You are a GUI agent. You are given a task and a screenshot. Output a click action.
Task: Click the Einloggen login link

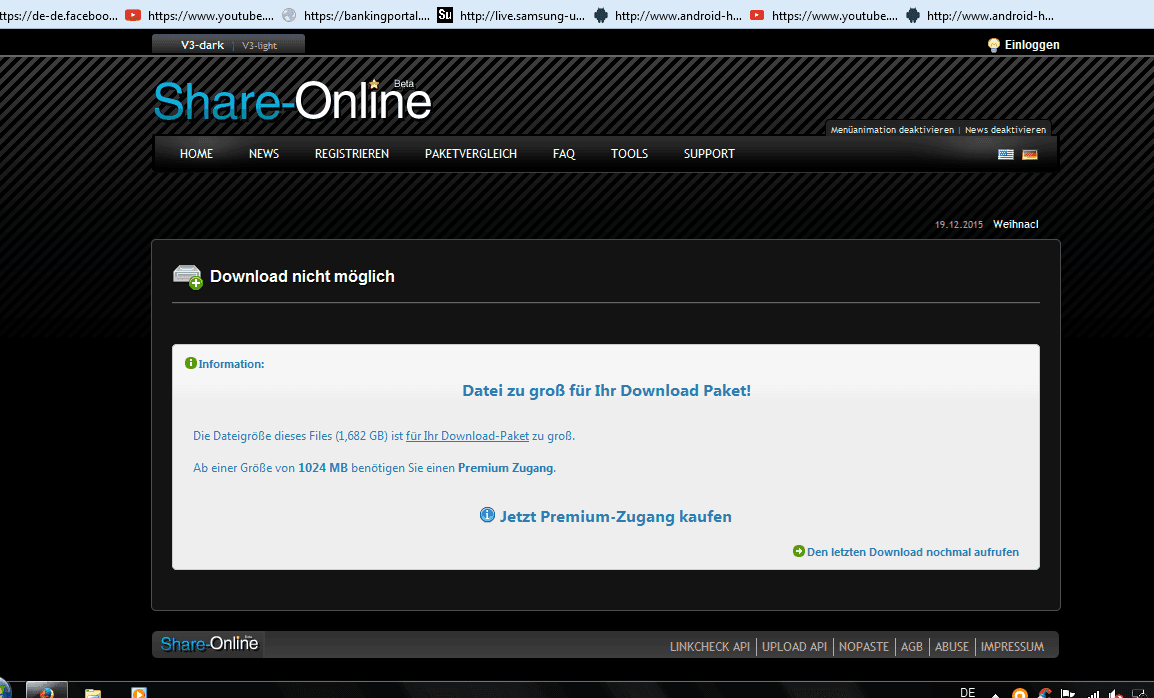click(x=1032, y=45)
